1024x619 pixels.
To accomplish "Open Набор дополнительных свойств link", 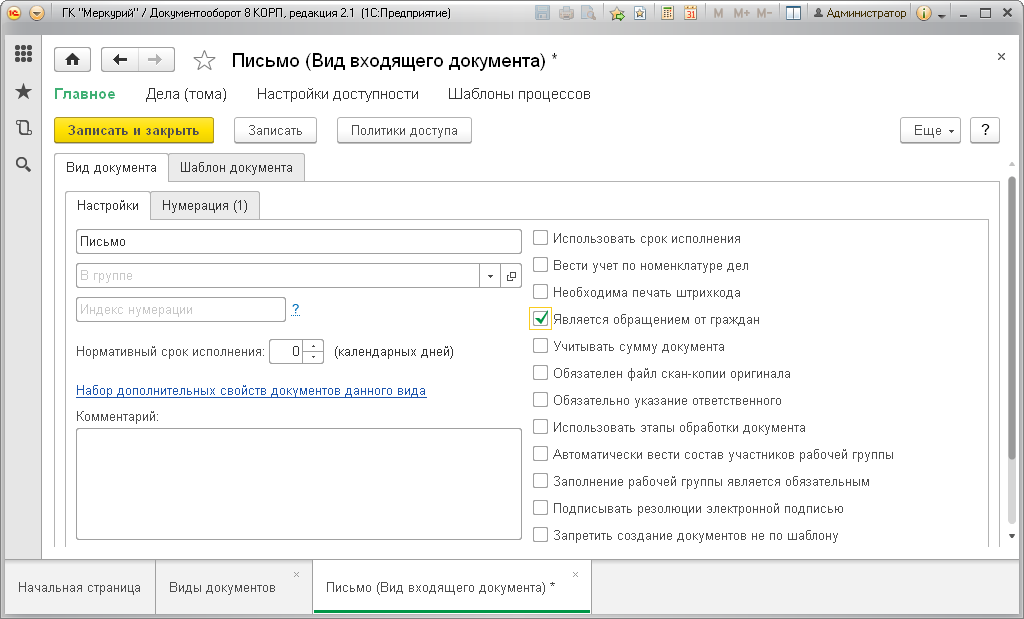I will point(251,390).
